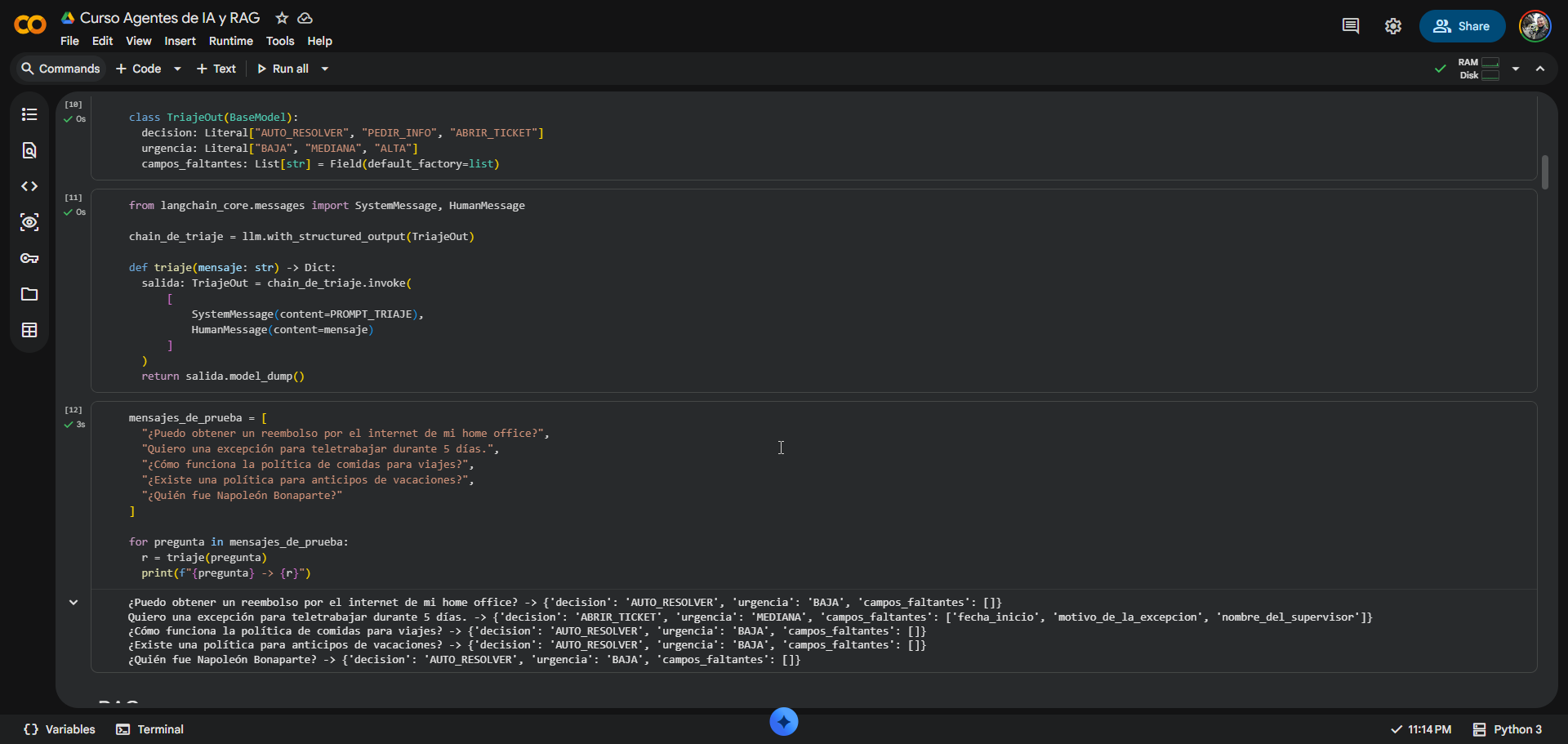Open the settings gear icon
This screenshot has width=1568, height=744.
tap(1393, 26)
